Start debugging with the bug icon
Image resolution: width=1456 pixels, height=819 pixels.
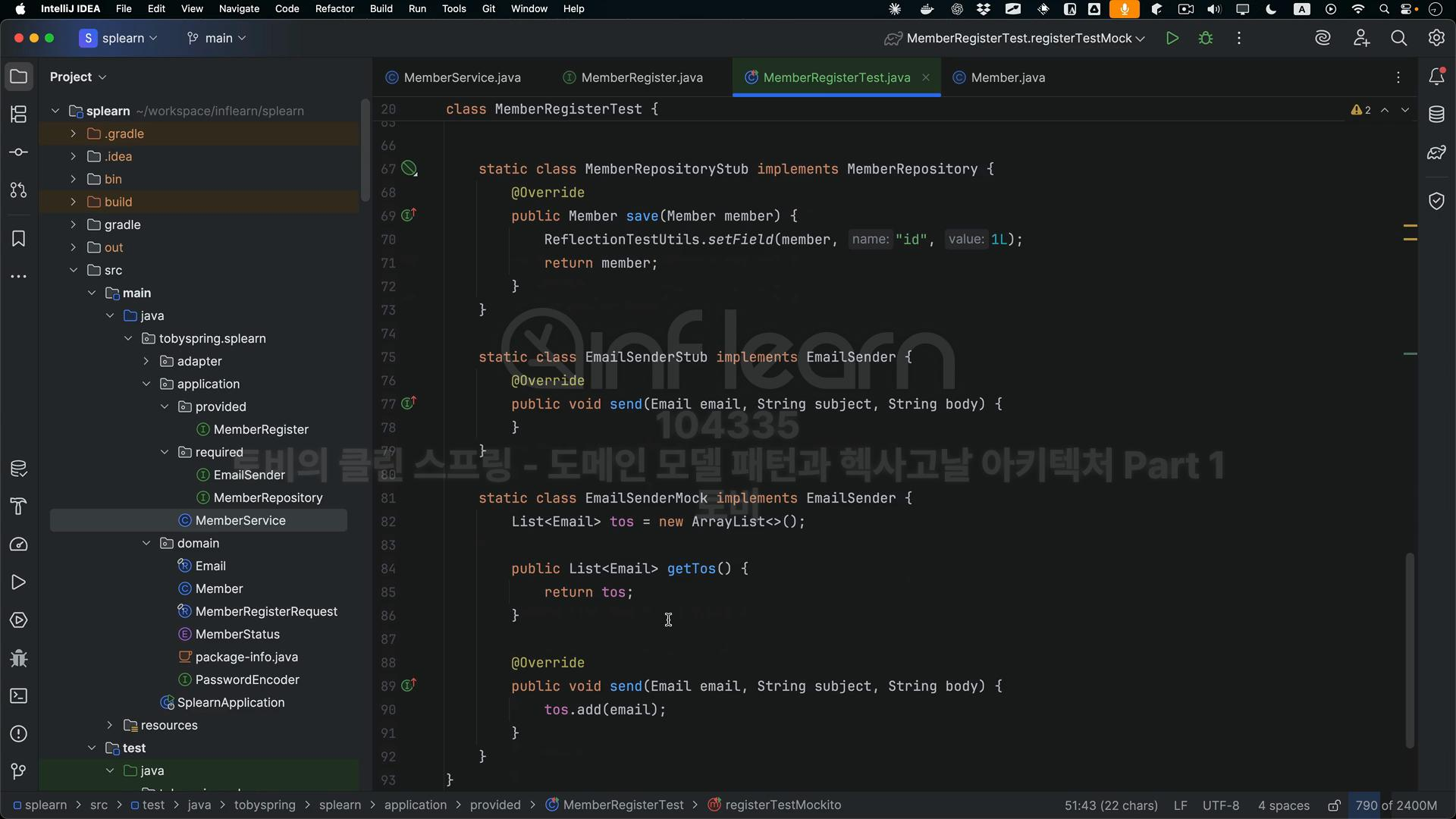[1206, 38]
